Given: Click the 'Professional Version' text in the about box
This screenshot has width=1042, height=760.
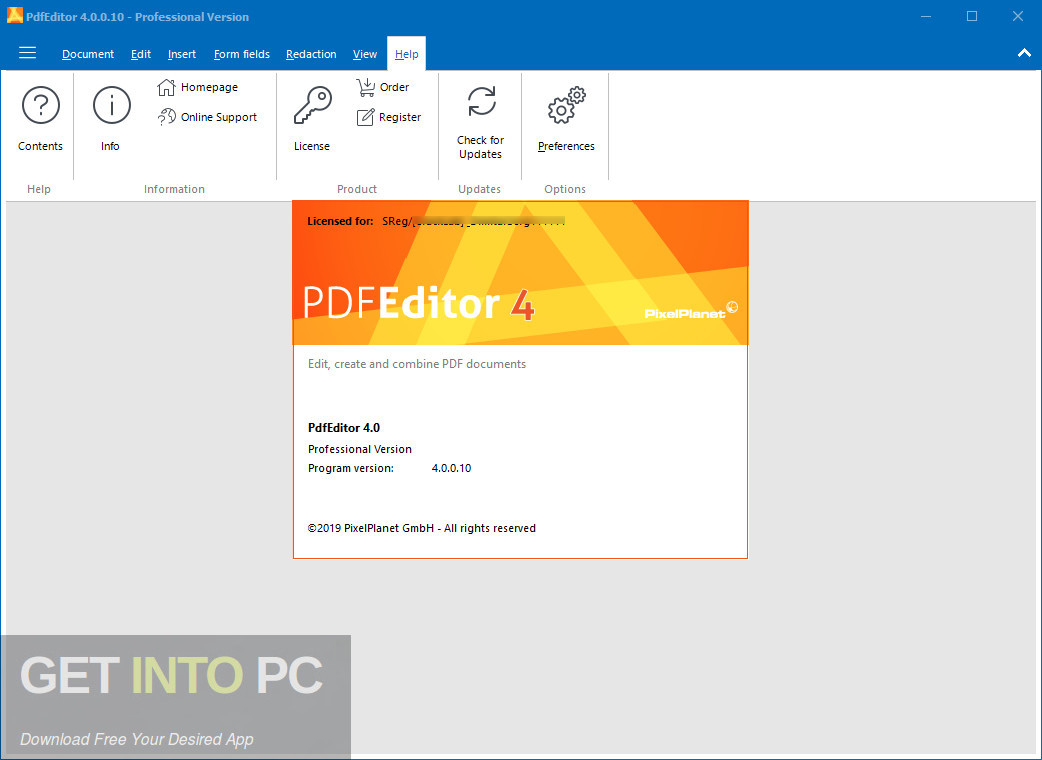Looking at the screenshot, I should (x=360, y=449).
